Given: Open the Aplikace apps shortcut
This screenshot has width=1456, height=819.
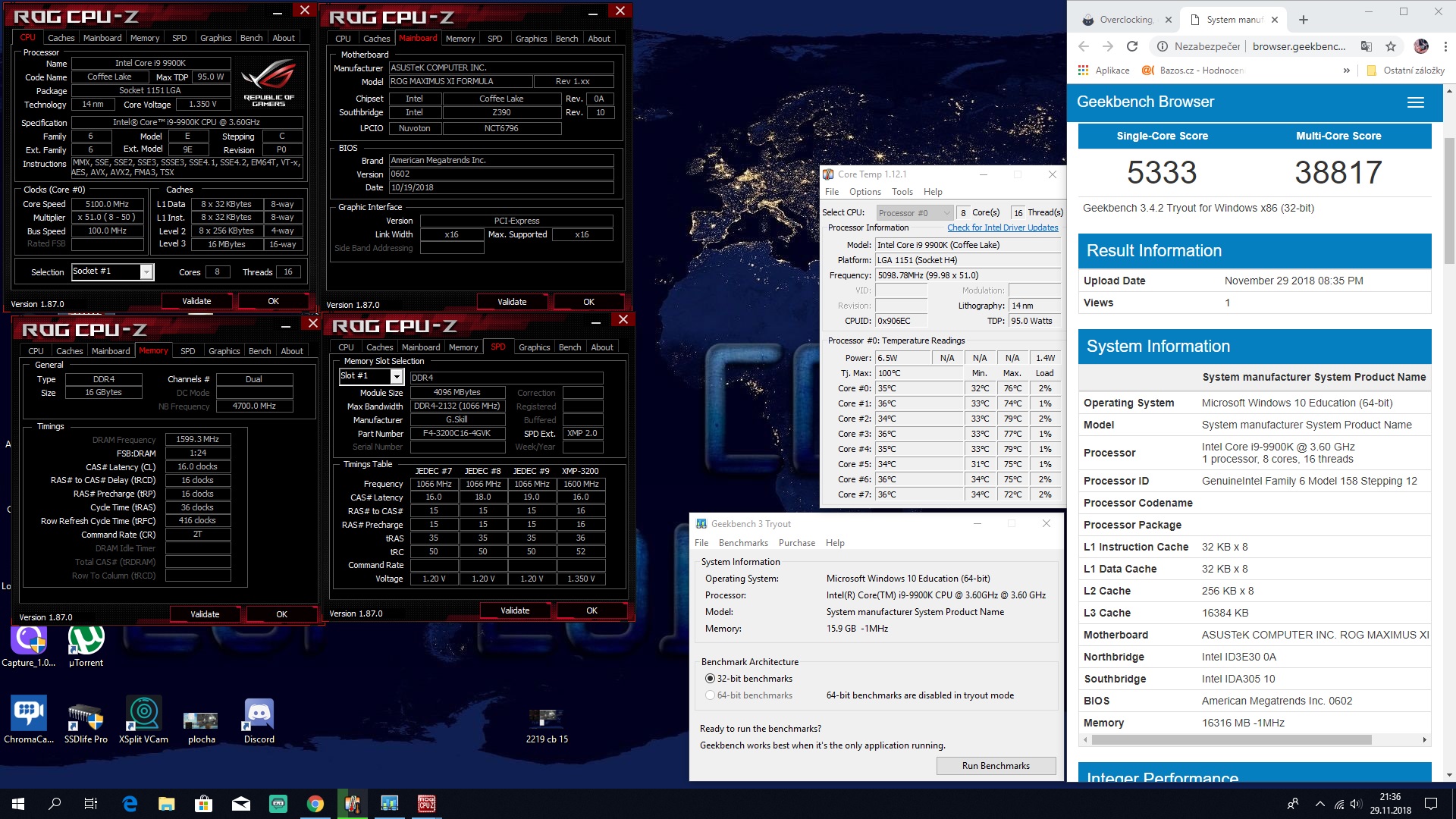Looking at the screenshot, I should (1104, 71).
